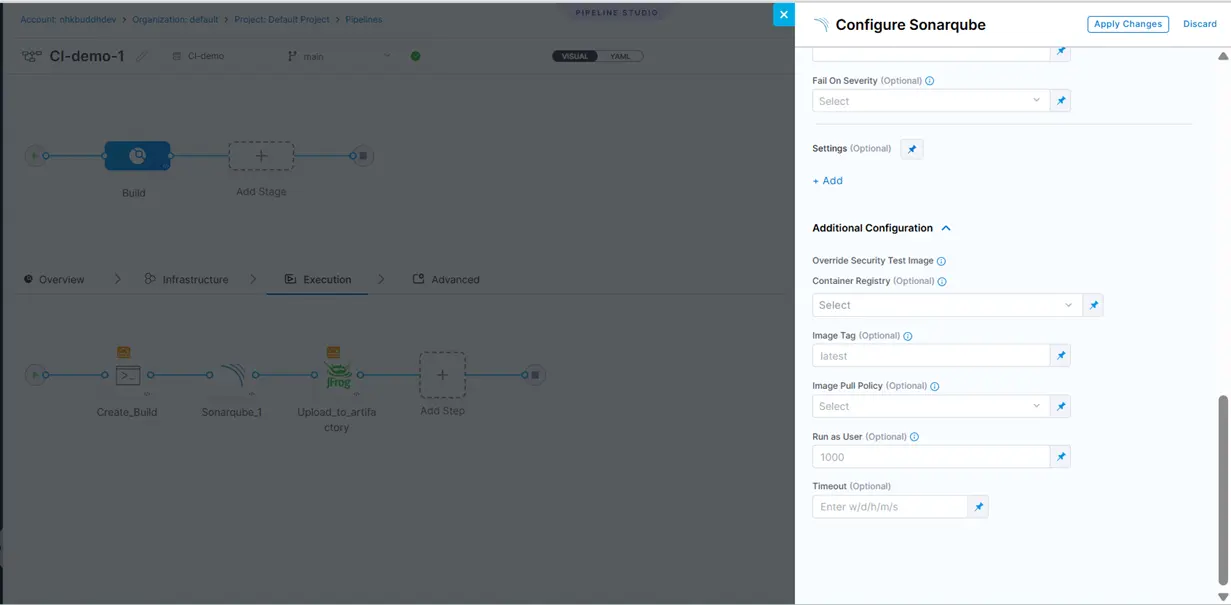This screenshot has height=605, width=1231.
Task: Open Account breadcrumb link
Action: 69,20
